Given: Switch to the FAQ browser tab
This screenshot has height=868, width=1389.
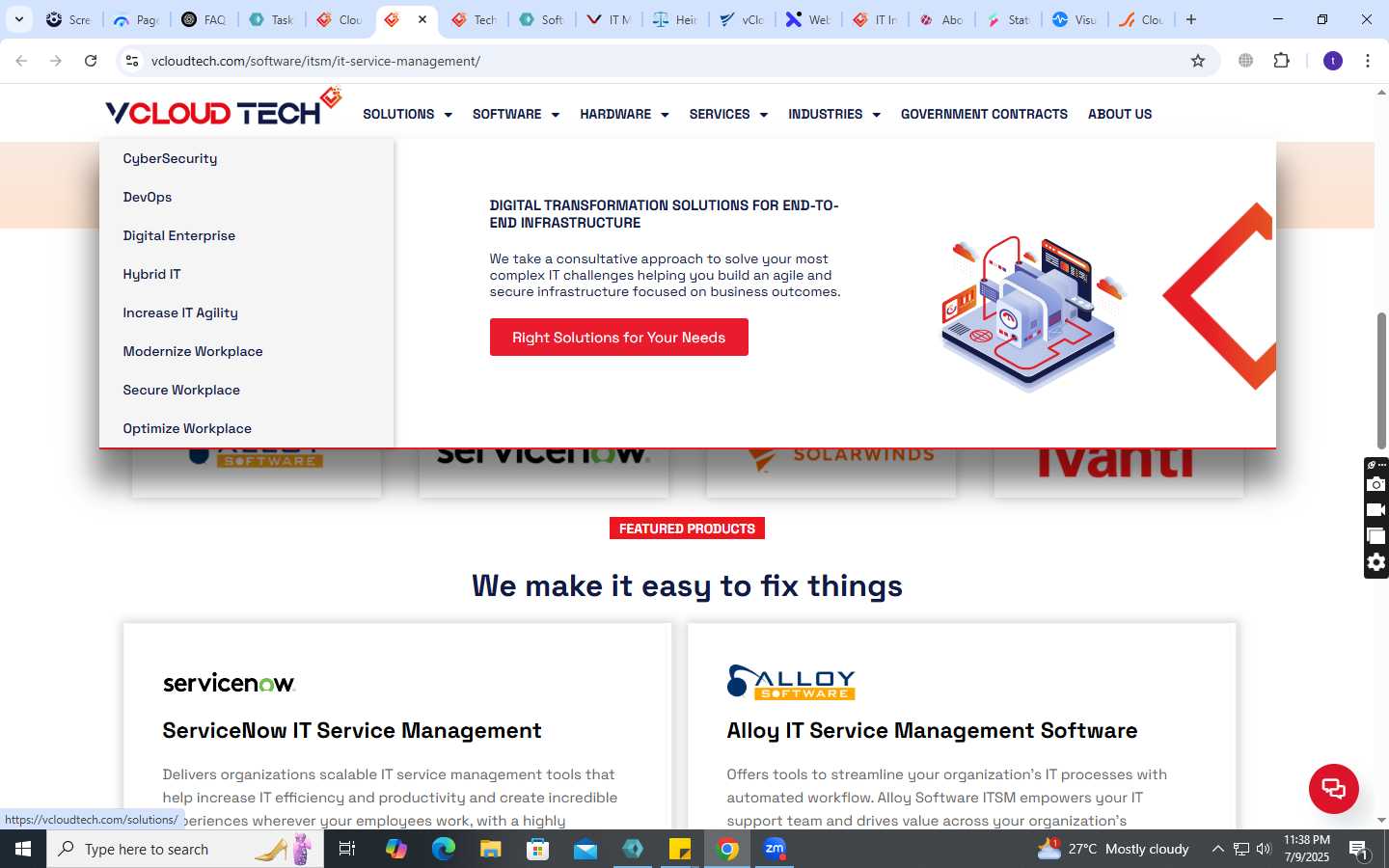Looking at the screenshot, I should tap(204, 19).
